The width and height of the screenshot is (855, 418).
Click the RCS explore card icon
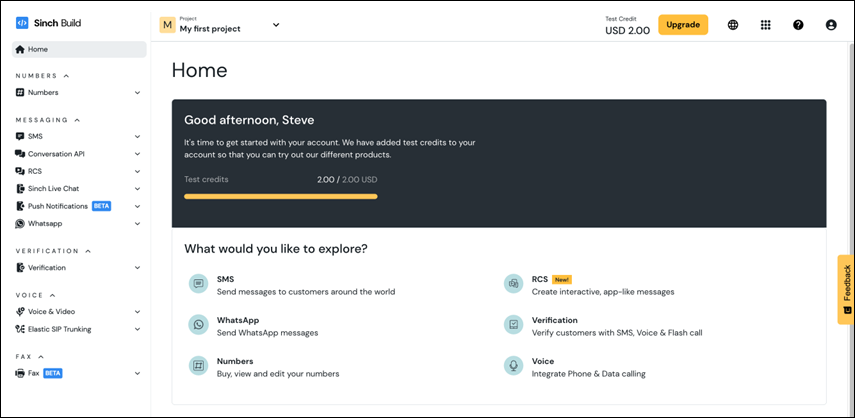(x=513, y=284)
